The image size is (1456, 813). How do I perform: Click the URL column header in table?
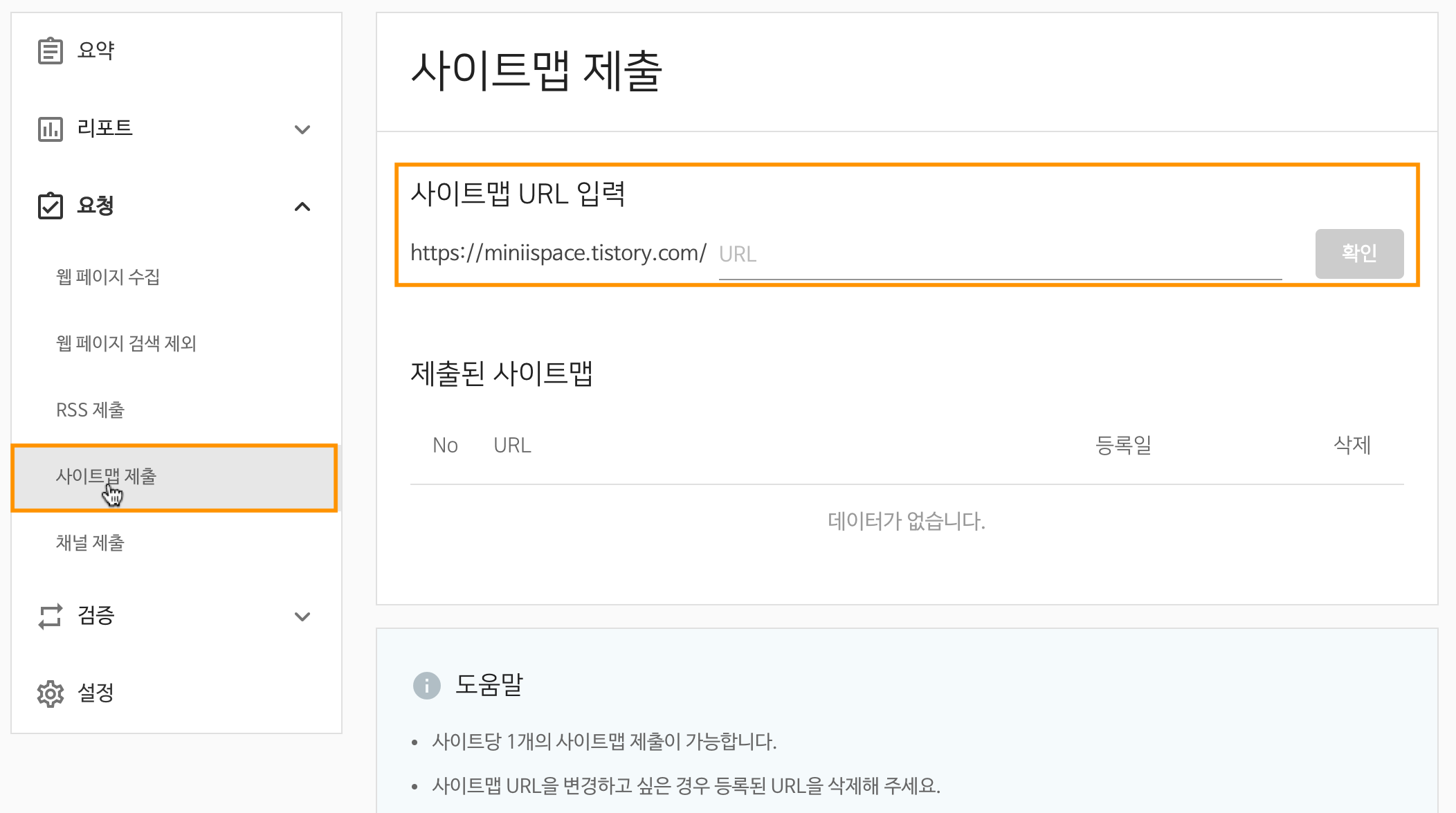point(512,445)
